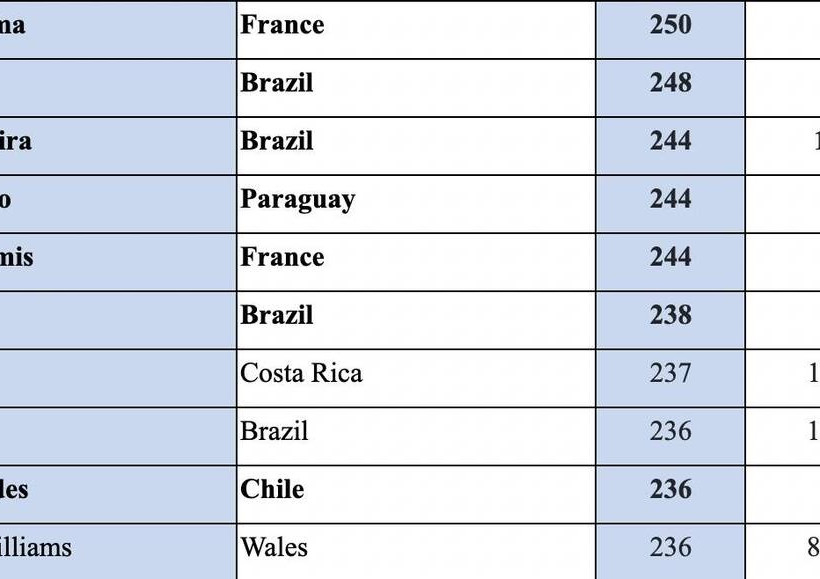Select the name cell ending in "illiams"

(x=117, y=548)
